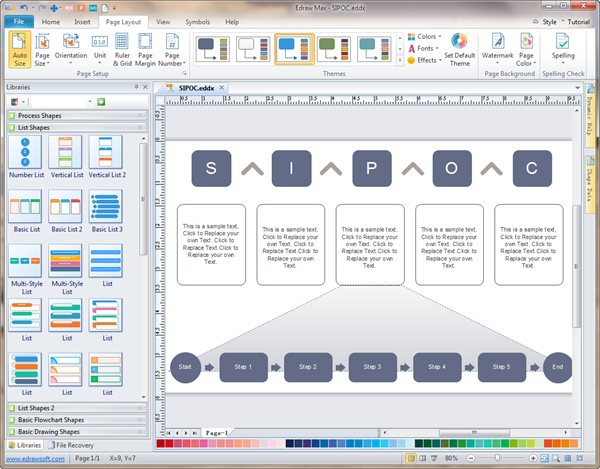Select the Number List shape
Viewport: 600px width, 469px height.
click(24, 157)
